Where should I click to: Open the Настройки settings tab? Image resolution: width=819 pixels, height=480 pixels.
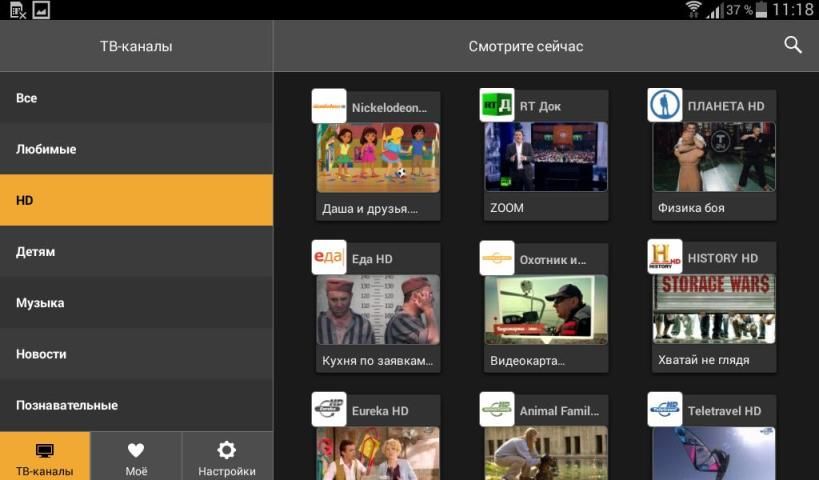227,457
